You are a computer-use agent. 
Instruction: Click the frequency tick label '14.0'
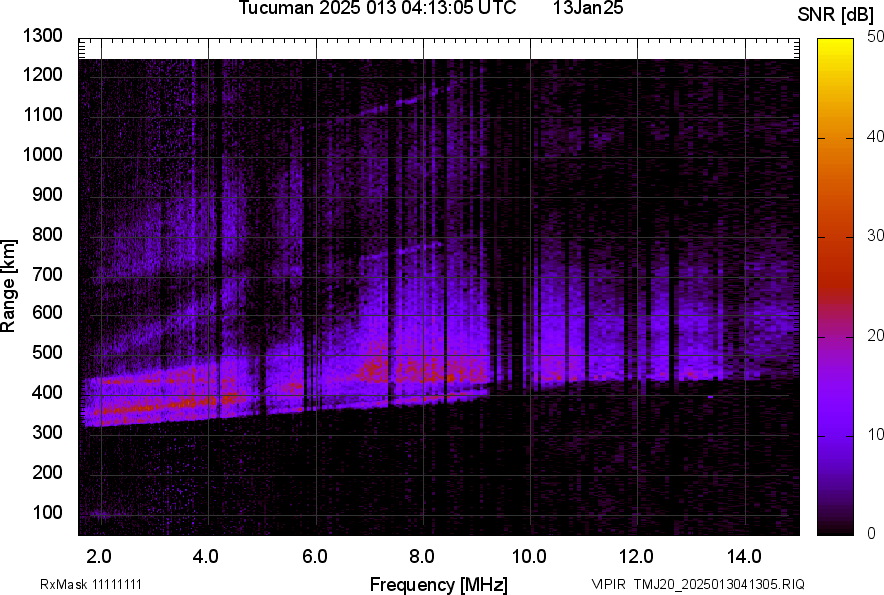click(x=744, y=557)
